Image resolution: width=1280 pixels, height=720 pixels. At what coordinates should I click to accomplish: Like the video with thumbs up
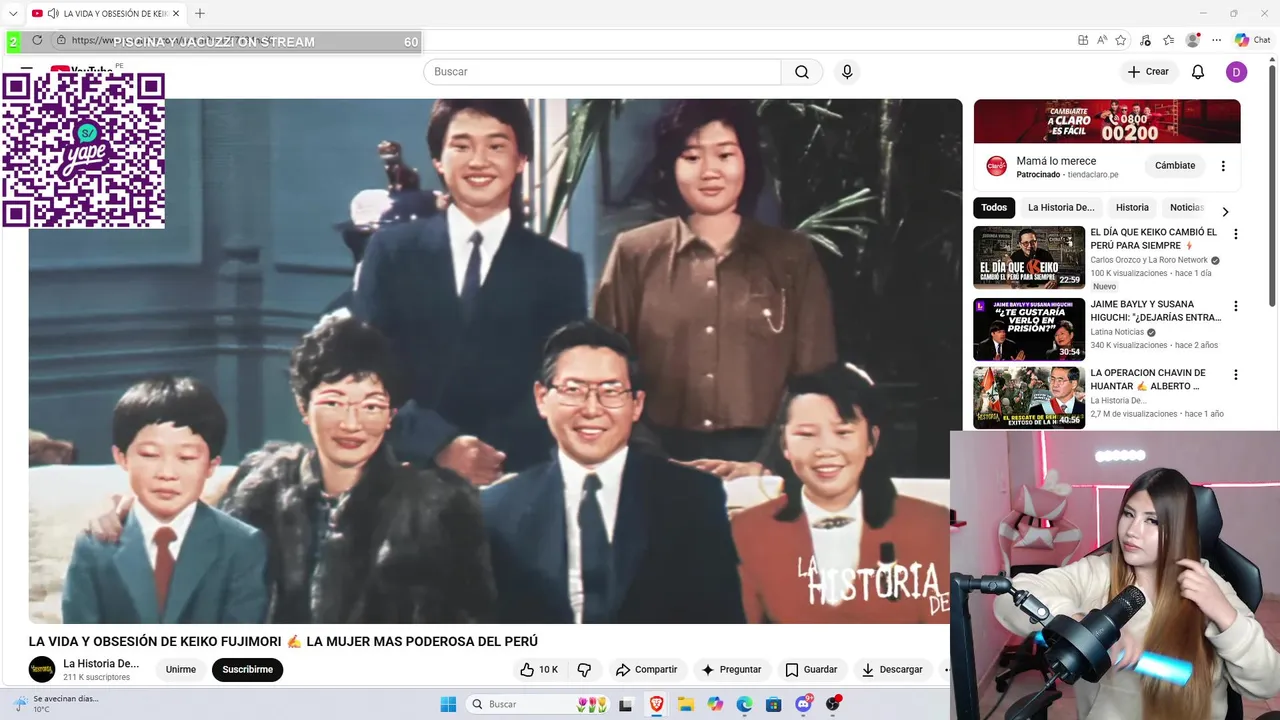click(538, 670)
